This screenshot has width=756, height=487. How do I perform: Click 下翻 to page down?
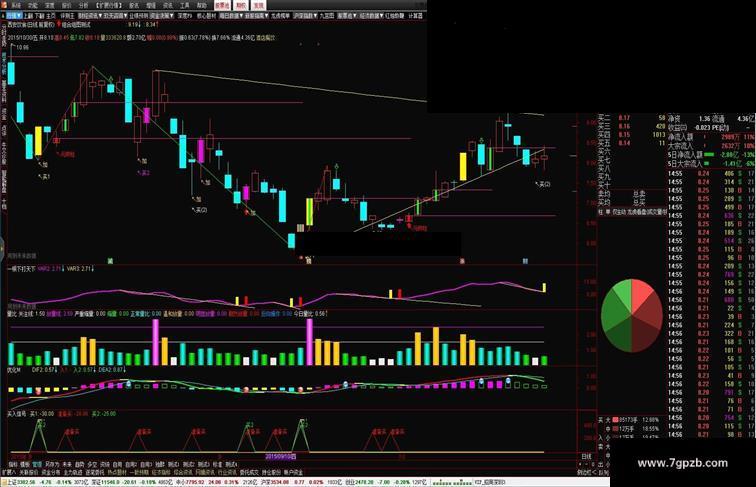click(40, 16)
